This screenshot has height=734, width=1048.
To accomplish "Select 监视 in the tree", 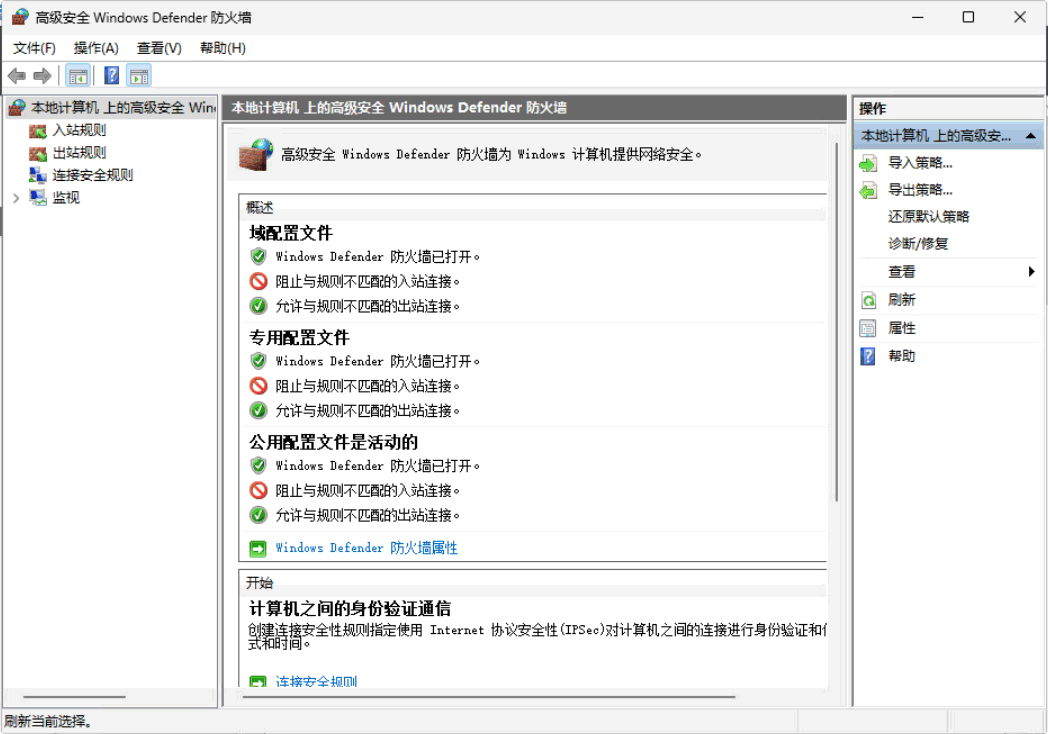I will (66, 198).
